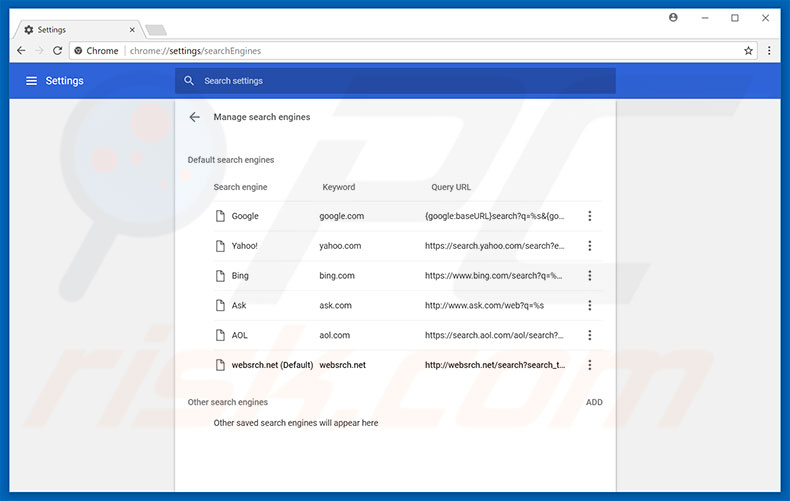This screenshot has height=501, width=790.
Task: Open more actions for Google entry
Action: coord(589,216)
